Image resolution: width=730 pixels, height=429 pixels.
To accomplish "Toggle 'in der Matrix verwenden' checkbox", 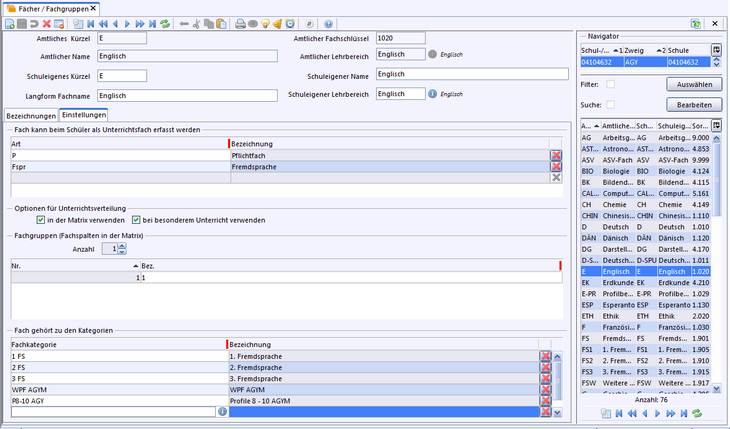I will [x=41, y=219].
